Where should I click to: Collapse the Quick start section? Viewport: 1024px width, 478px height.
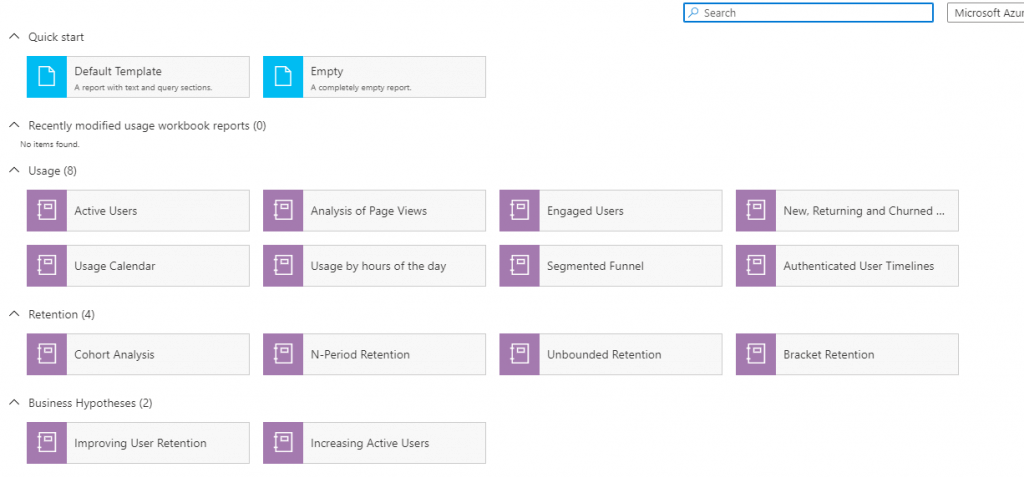pos(13,37)
